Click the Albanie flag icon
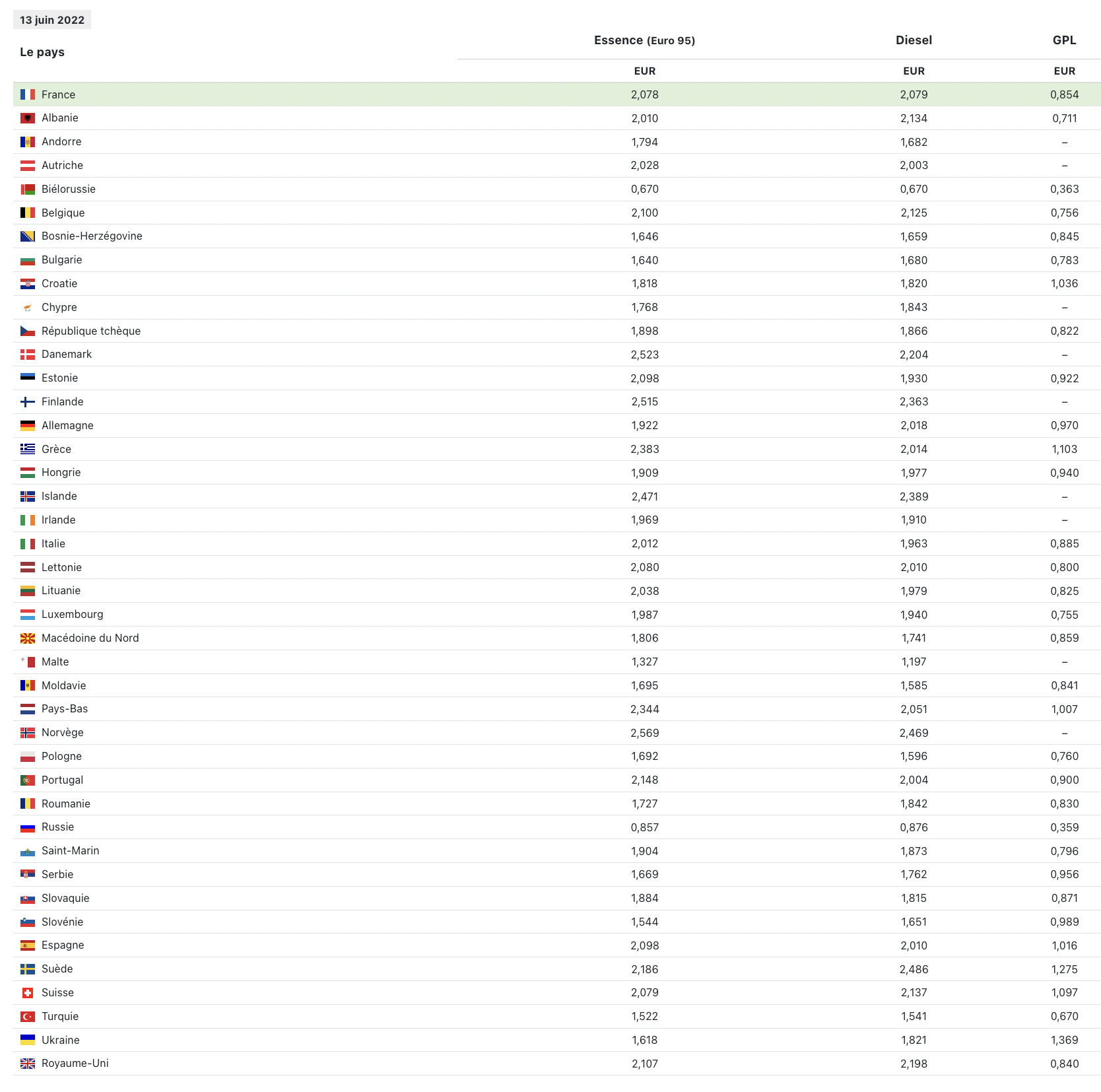This screenshot has height=1092, width=1101. (27, 118)
